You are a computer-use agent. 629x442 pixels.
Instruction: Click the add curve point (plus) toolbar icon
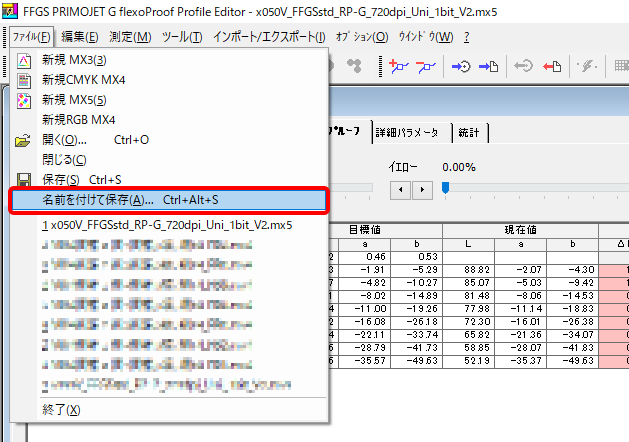[x=399, y=66]
